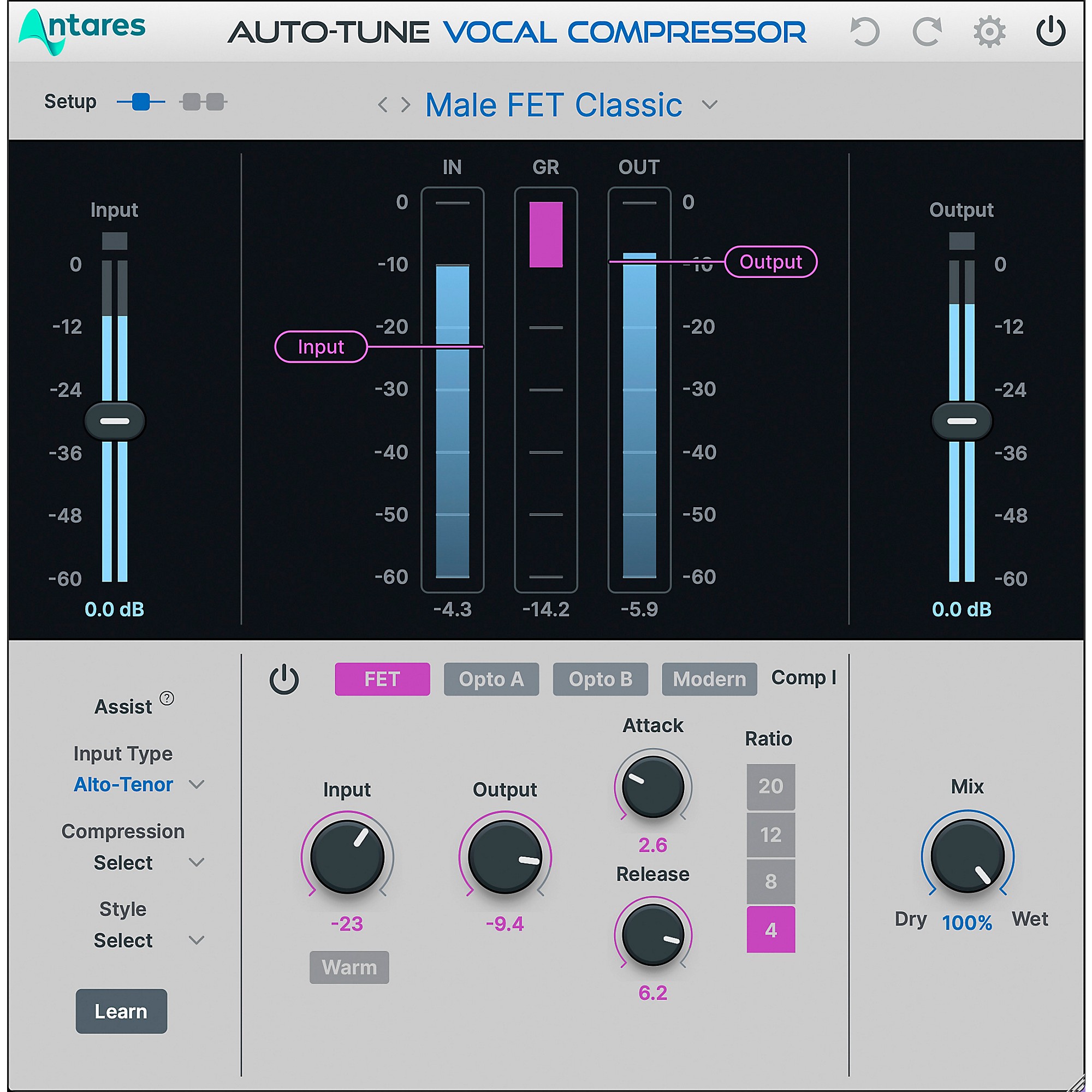
Task: Click the Antares logo
Action: 82,32
